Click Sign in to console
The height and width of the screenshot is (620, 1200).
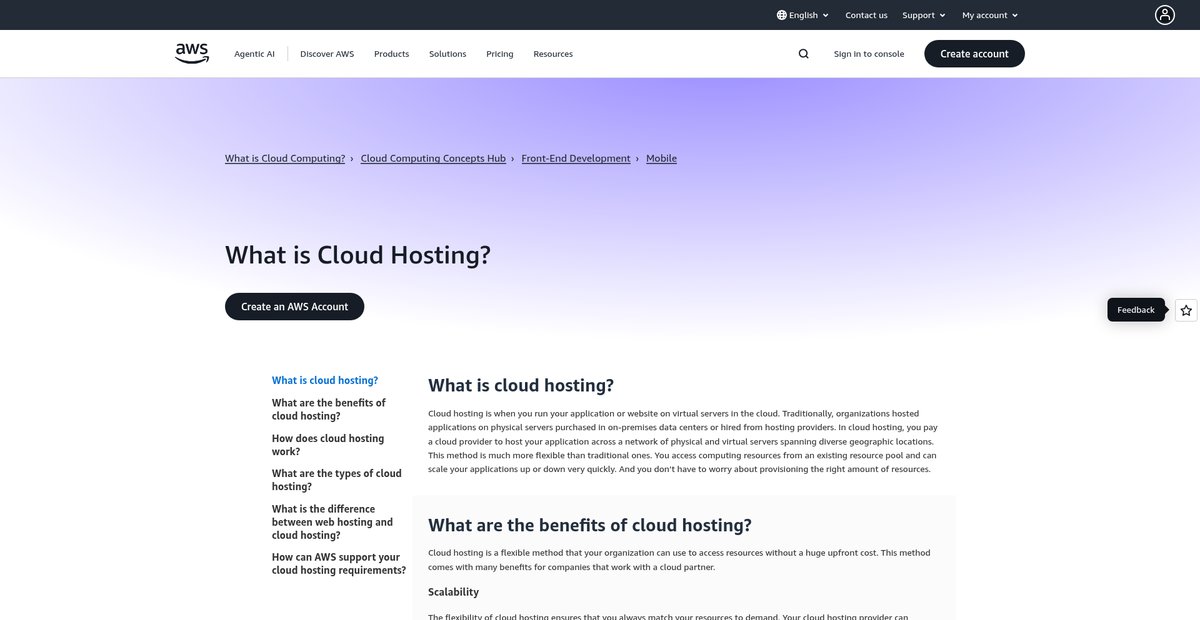869,54
